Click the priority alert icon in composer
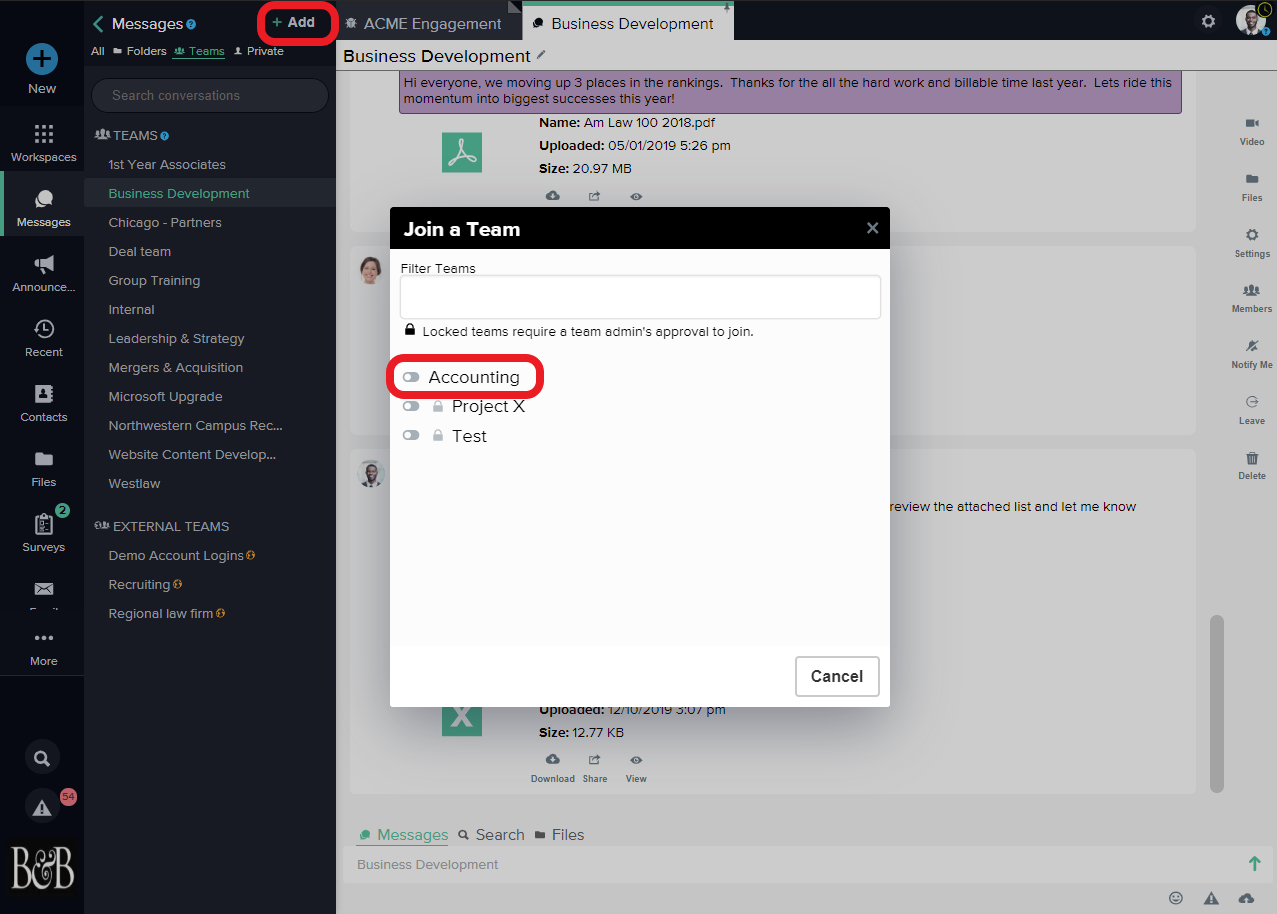1277x914 pixels. click(1211, 898)
